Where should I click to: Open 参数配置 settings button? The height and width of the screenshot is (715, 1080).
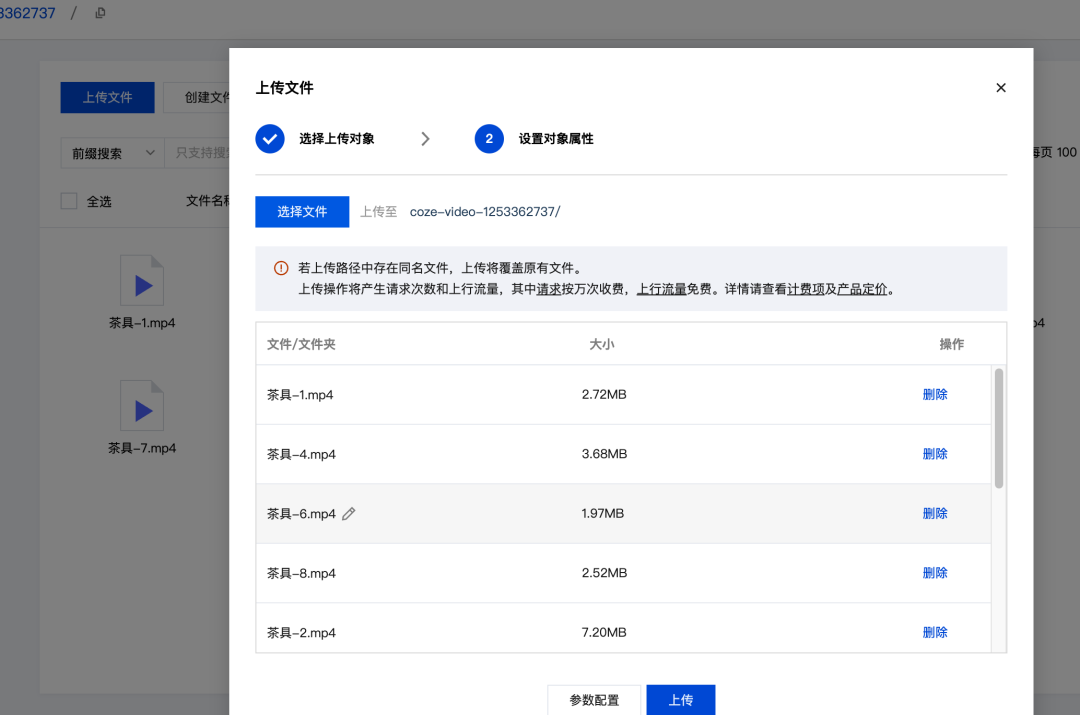tap(594, 700)
